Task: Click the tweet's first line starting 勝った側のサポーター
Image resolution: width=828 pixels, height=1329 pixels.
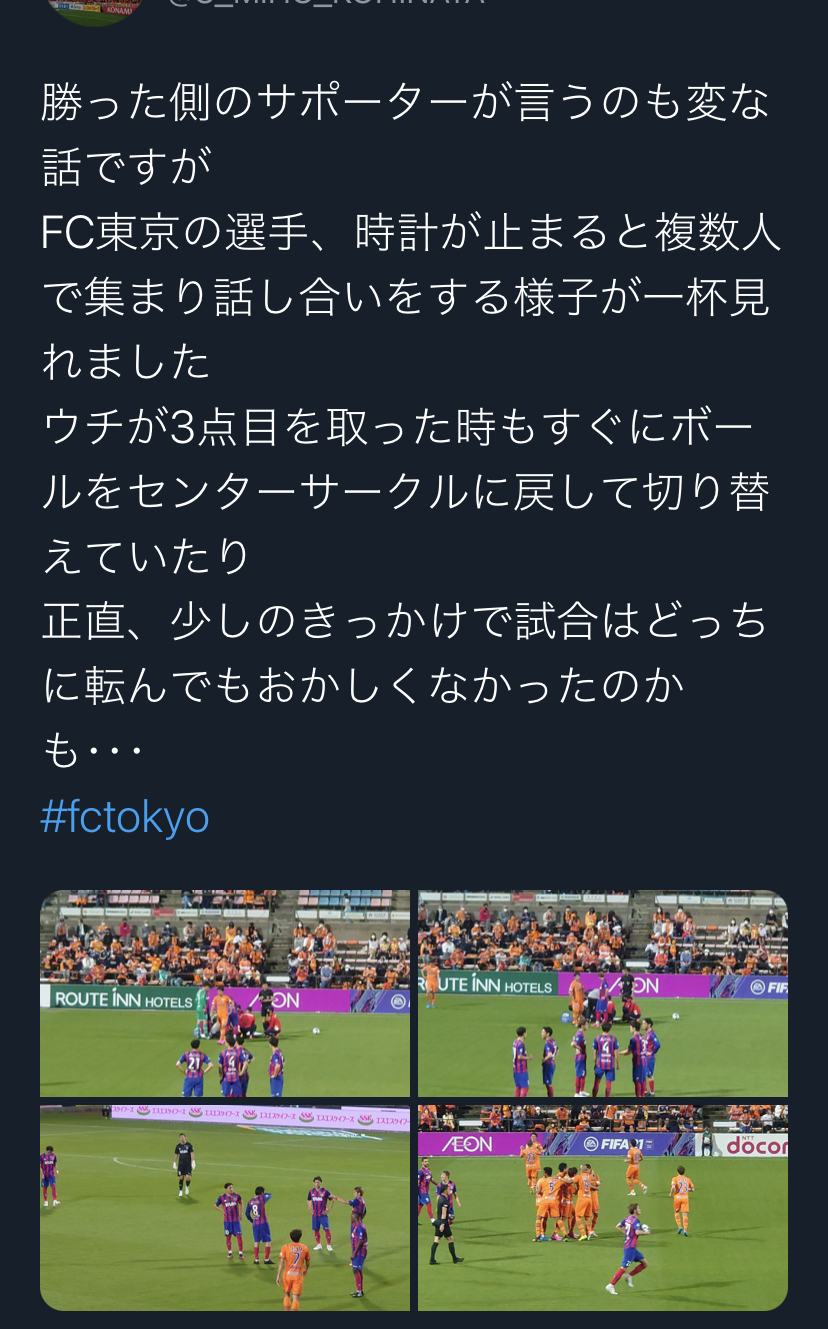Action: (405, 102)
